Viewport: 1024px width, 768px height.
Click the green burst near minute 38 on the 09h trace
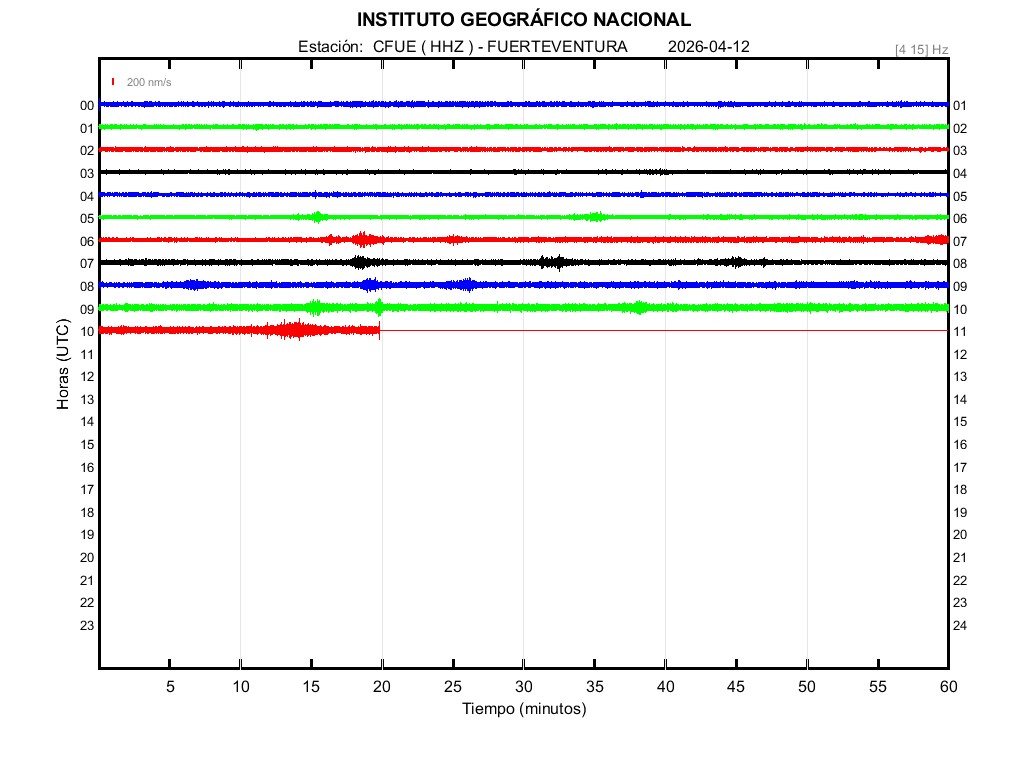coord(639,307)
